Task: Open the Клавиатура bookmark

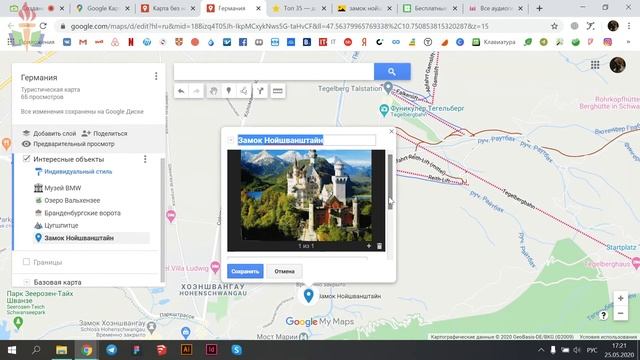Action: 494,42
